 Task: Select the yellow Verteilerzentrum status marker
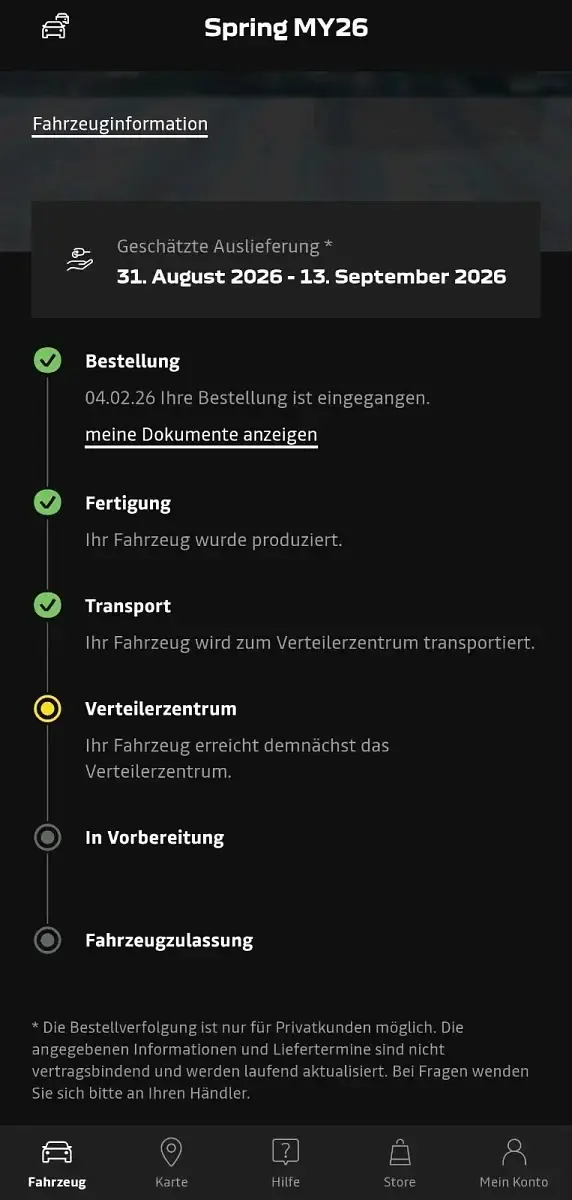click(x=47, y=708)
